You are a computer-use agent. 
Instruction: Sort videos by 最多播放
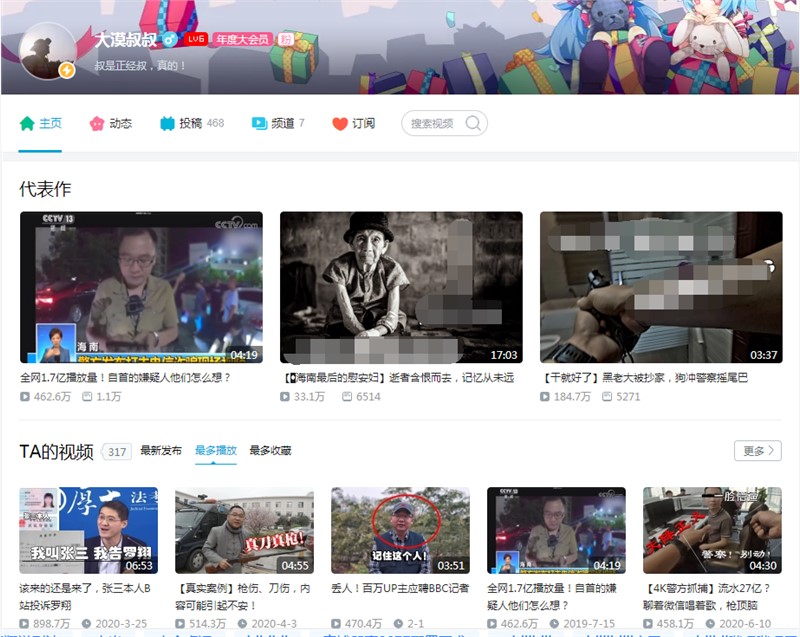coord(215,451)
